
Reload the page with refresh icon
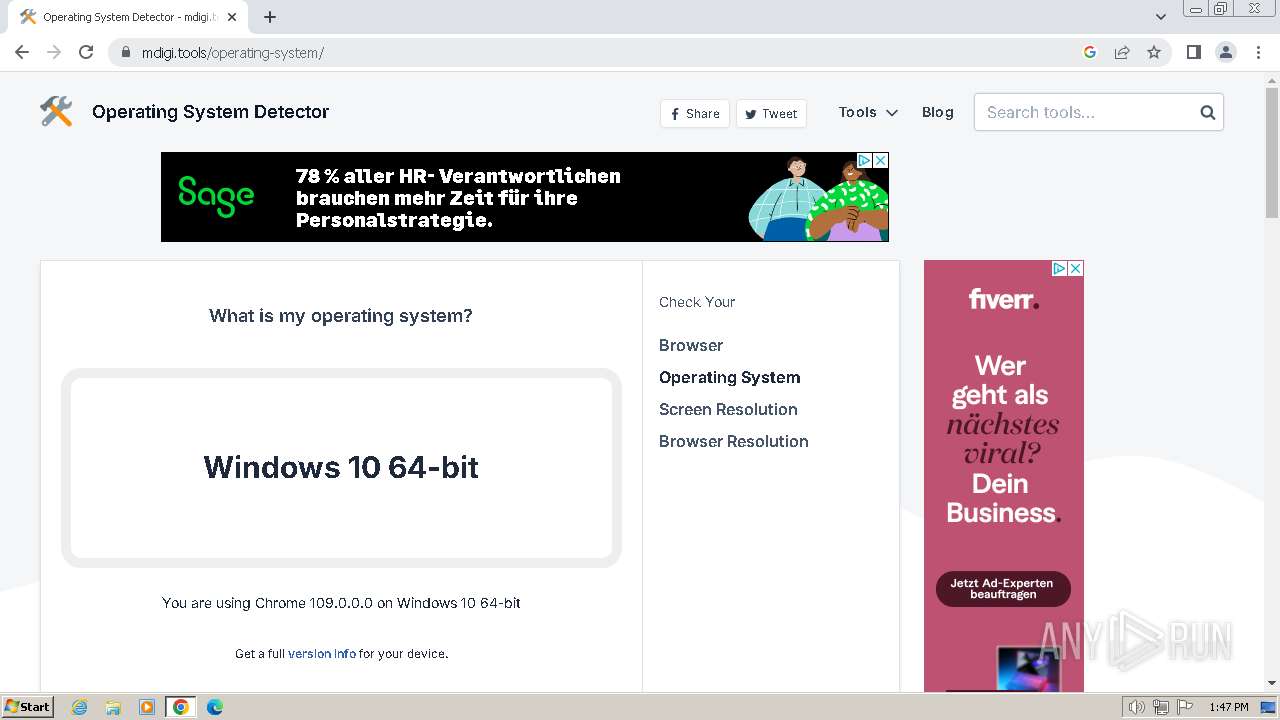coord(86,52)
